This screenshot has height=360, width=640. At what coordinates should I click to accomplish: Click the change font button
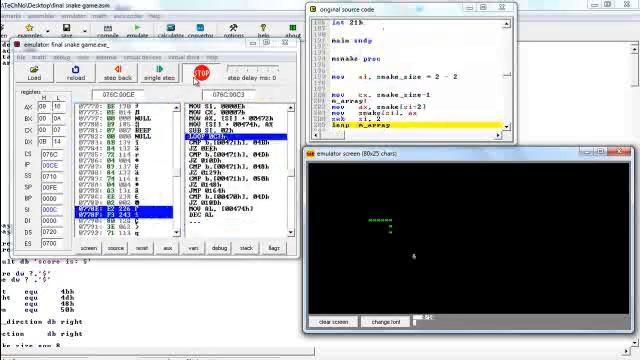pos(386,322)
